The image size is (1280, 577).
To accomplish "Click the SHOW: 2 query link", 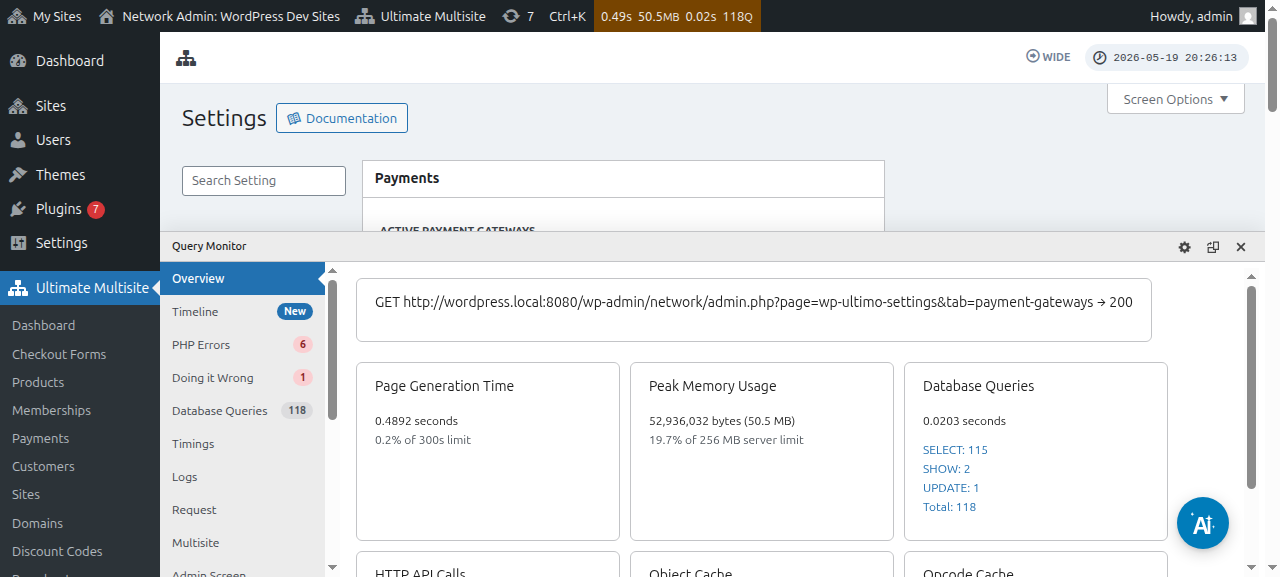I will point(946,469).
